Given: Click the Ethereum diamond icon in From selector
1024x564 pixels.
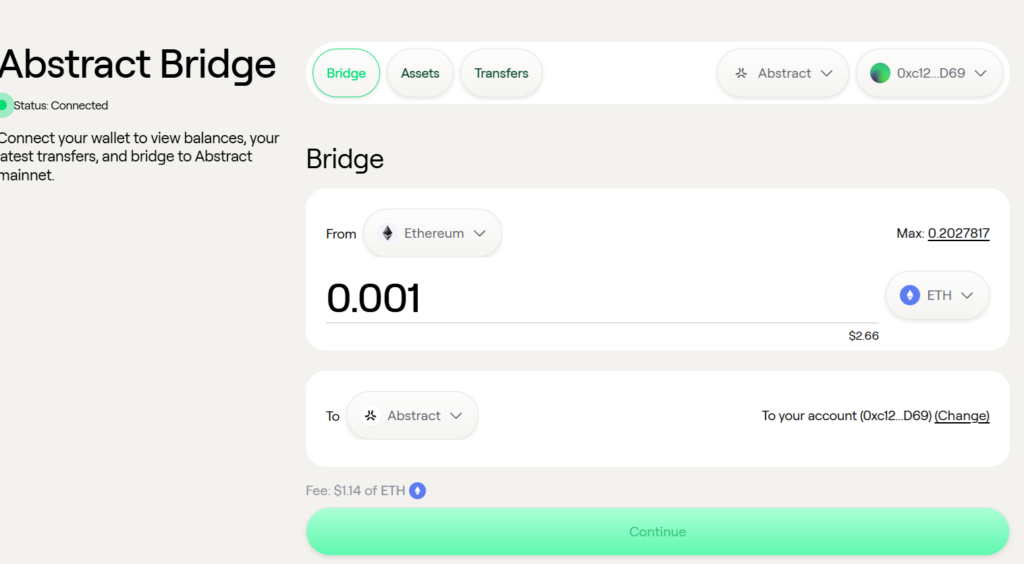Looking at the screenshot, I should [x=387, y=233].
